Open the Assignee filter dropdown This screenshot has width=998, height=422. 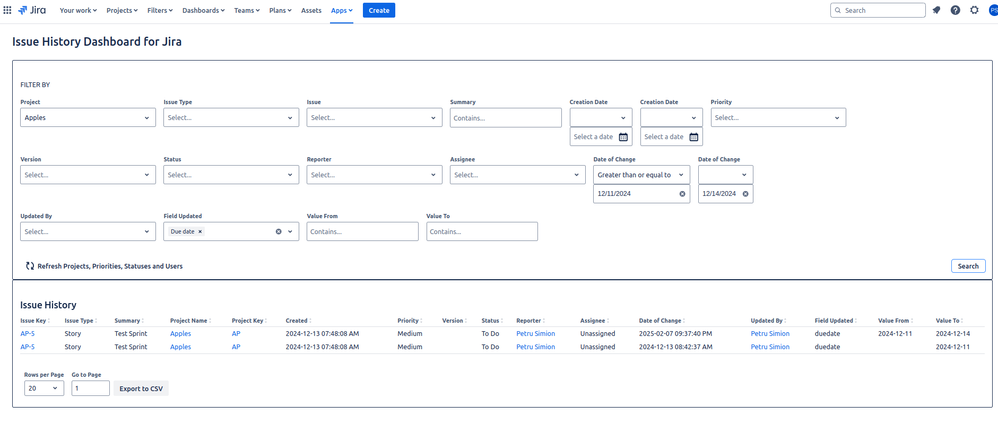click(x=517, y=175)
